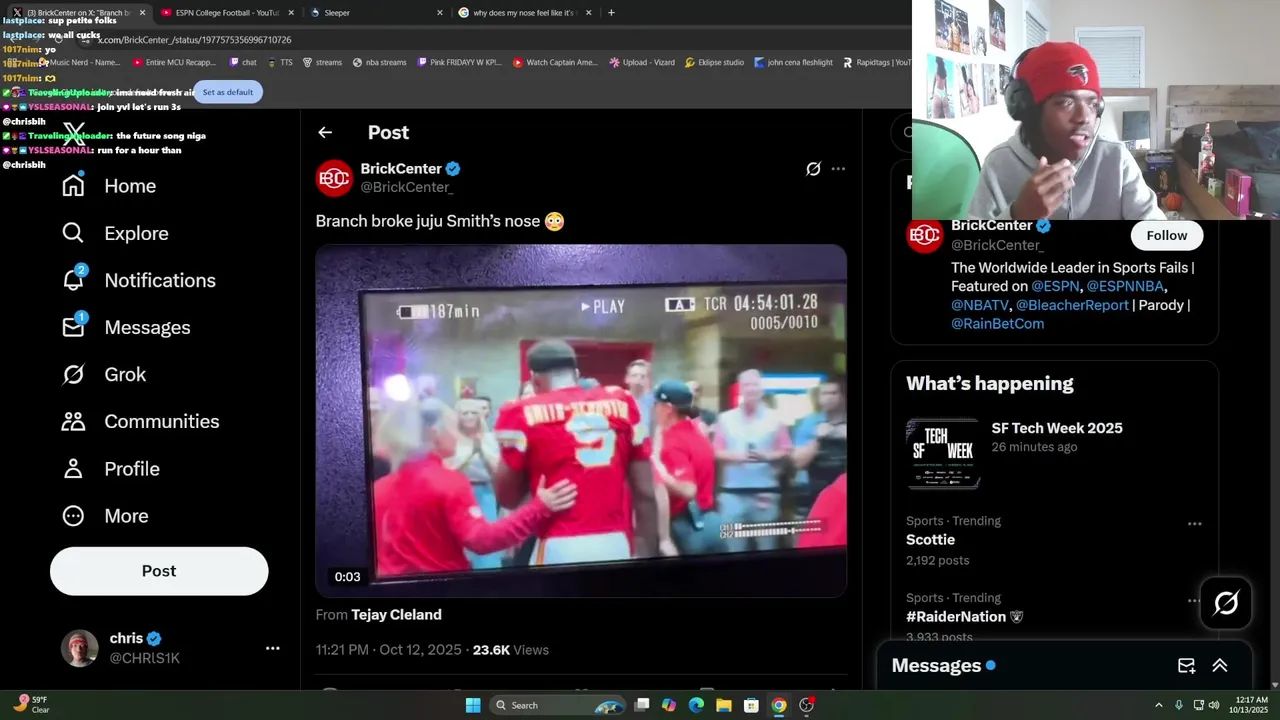The width and height of the screenshot is (1280, 720).
Task: Open the Tejay Cleland source link
Action: [x=396, y=615]
